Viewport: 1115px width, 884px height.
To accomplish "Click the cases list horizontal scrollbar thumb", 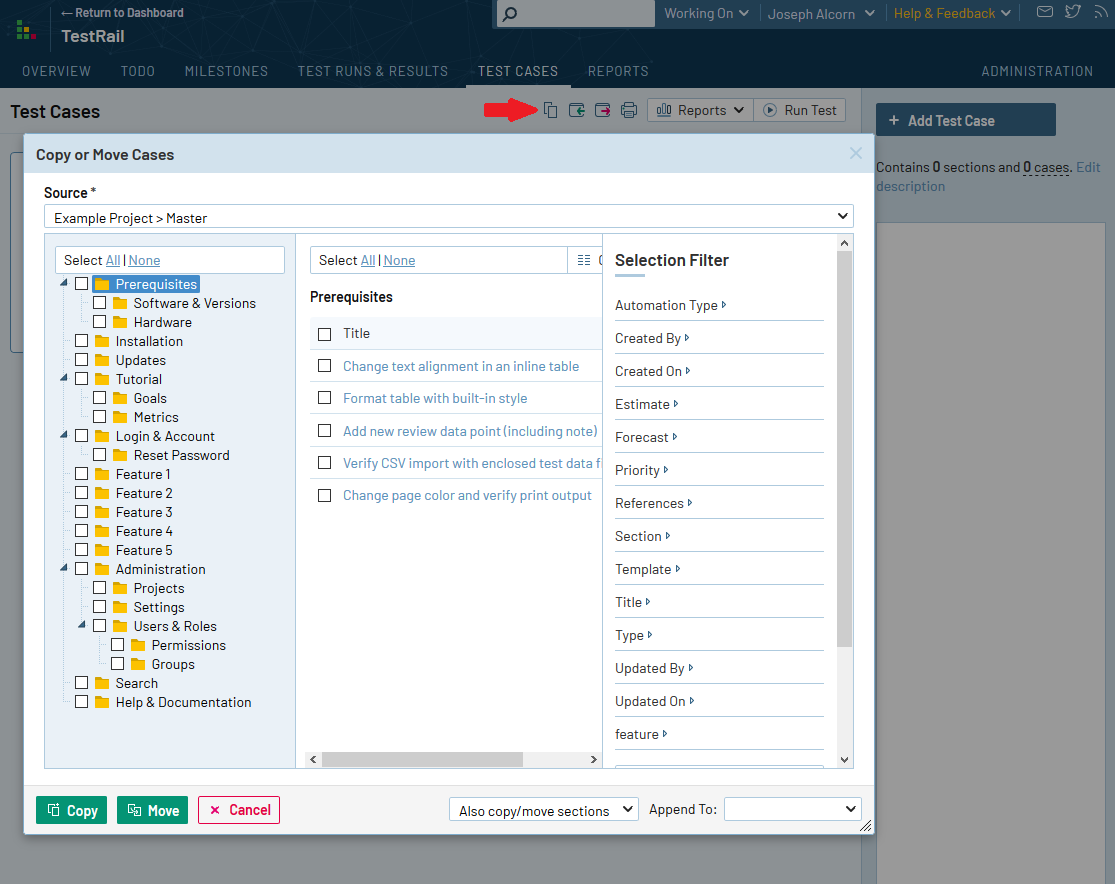I will click(x=422, y=760).
